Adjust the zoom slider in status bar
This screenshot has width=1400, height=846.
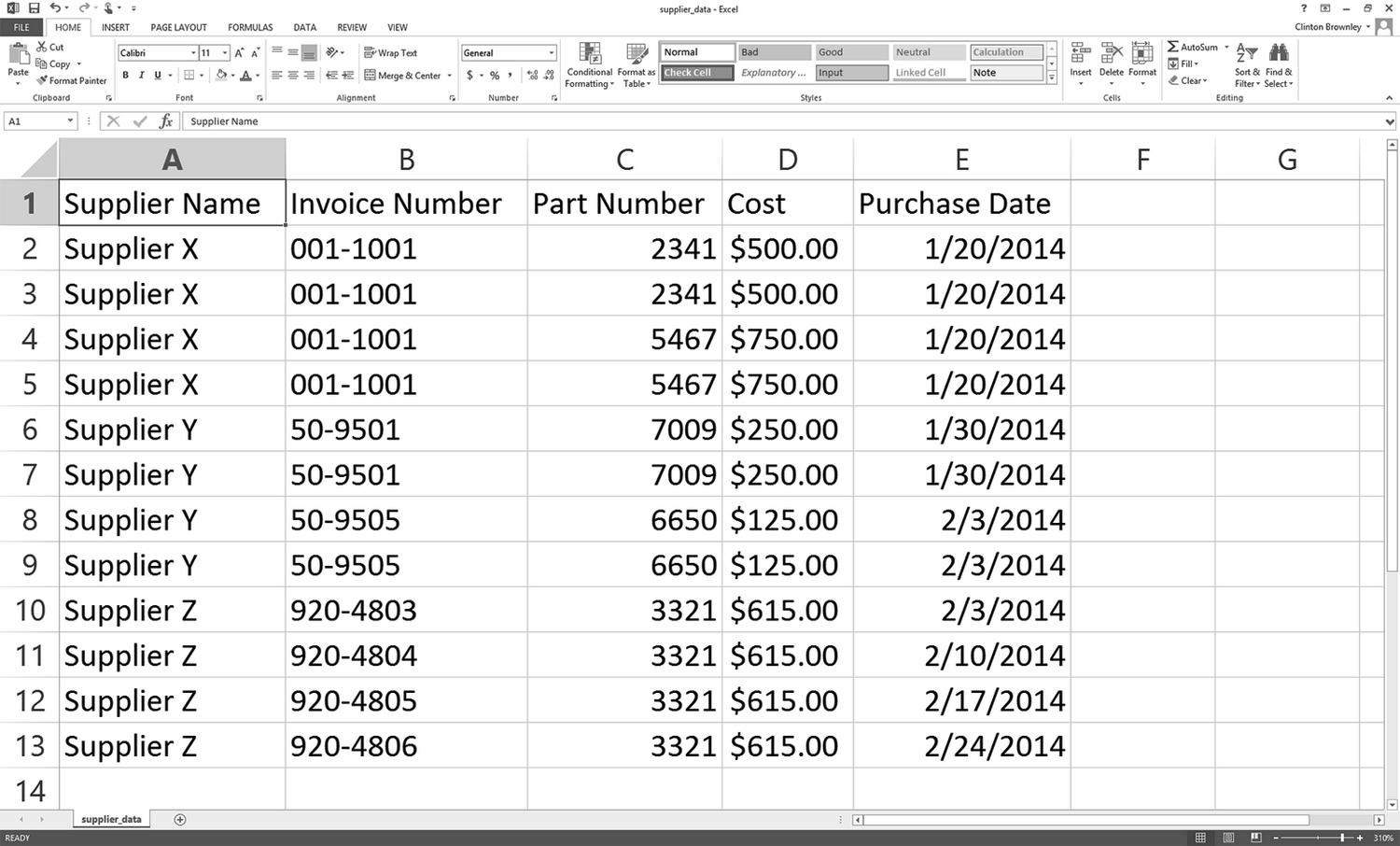pos(1342,838)
